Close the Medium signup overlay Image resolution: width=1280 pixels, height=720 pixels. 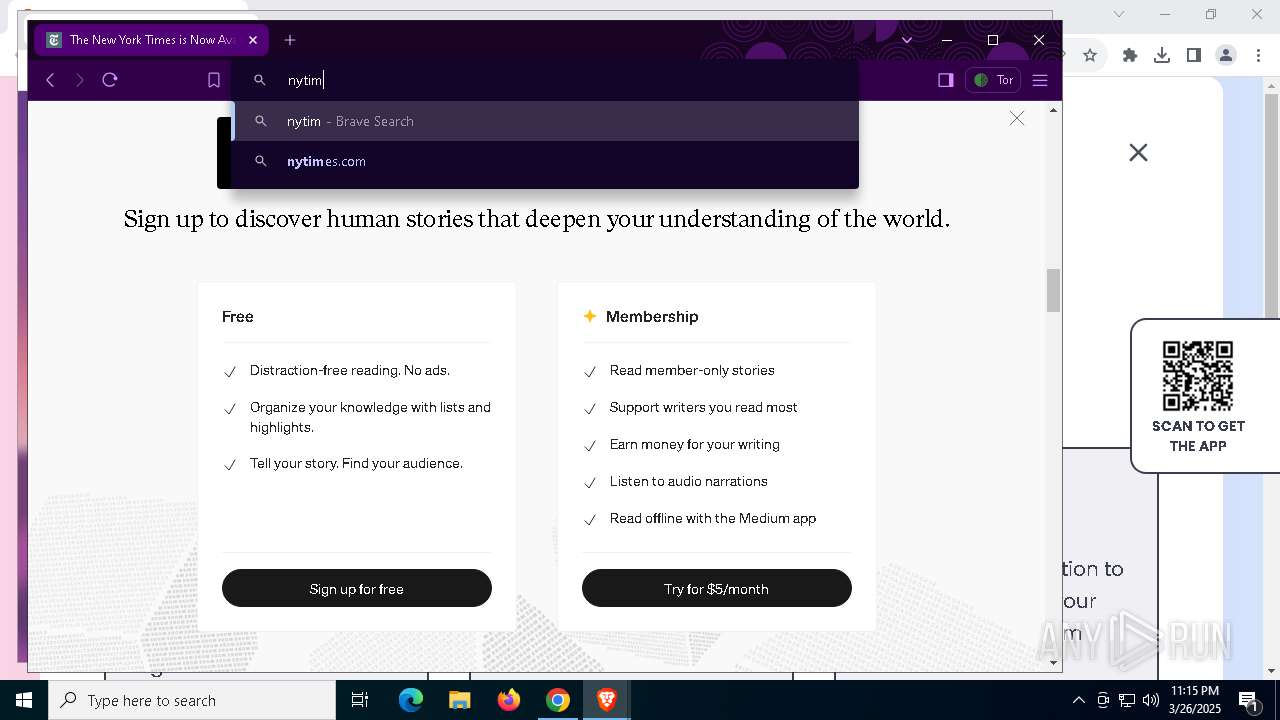coord(1017,118)
